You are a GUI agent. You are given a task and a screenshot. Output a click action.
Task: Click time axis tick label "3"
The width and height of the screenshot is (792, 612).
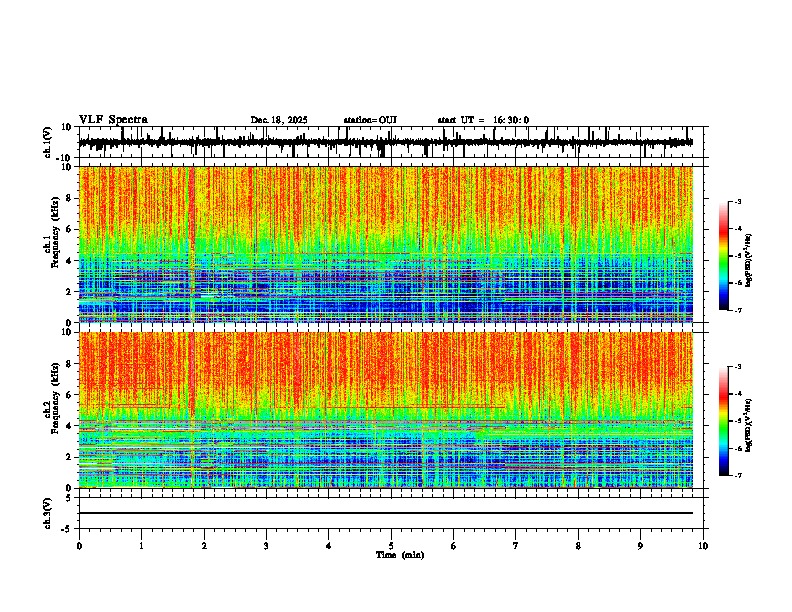point(266,546)
